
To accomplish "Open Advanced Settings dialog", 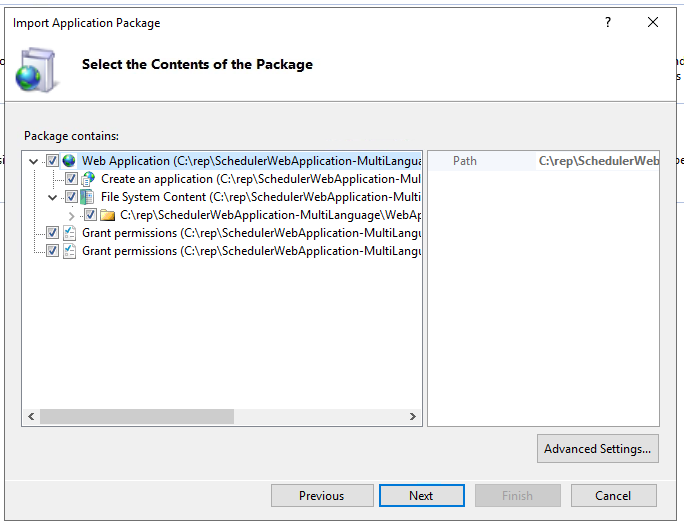I will 598,449.
